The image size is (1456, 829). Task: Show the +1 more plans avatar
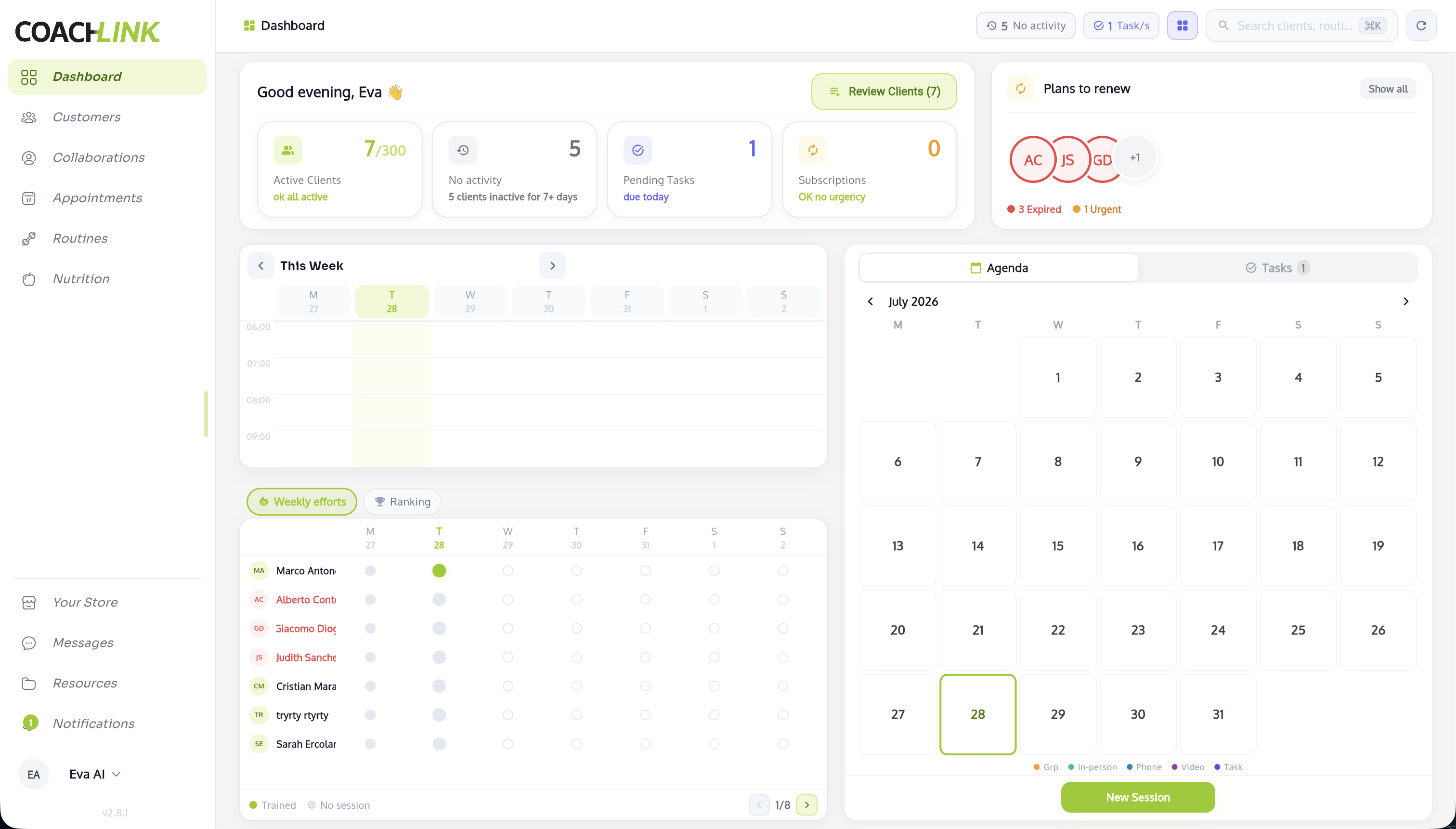1135,158
